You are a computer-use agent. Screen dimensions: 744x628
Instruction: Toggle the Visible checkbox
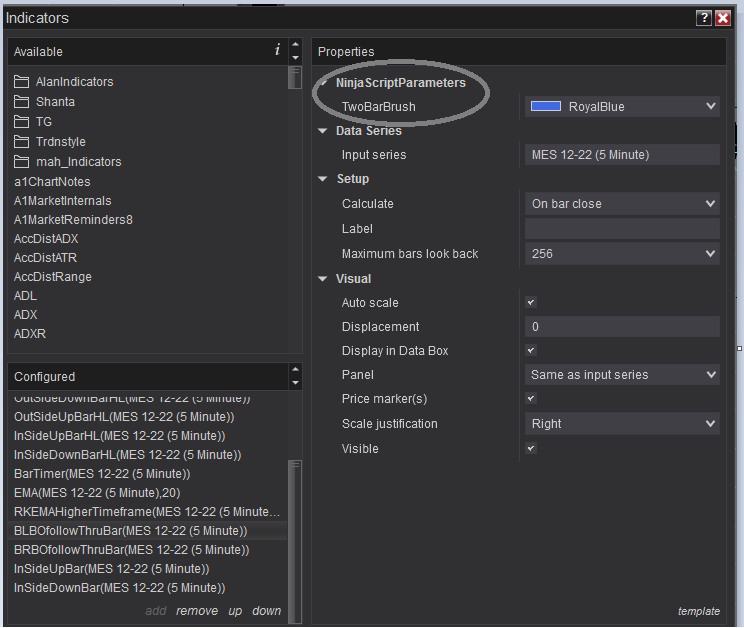tap(531, 448)
